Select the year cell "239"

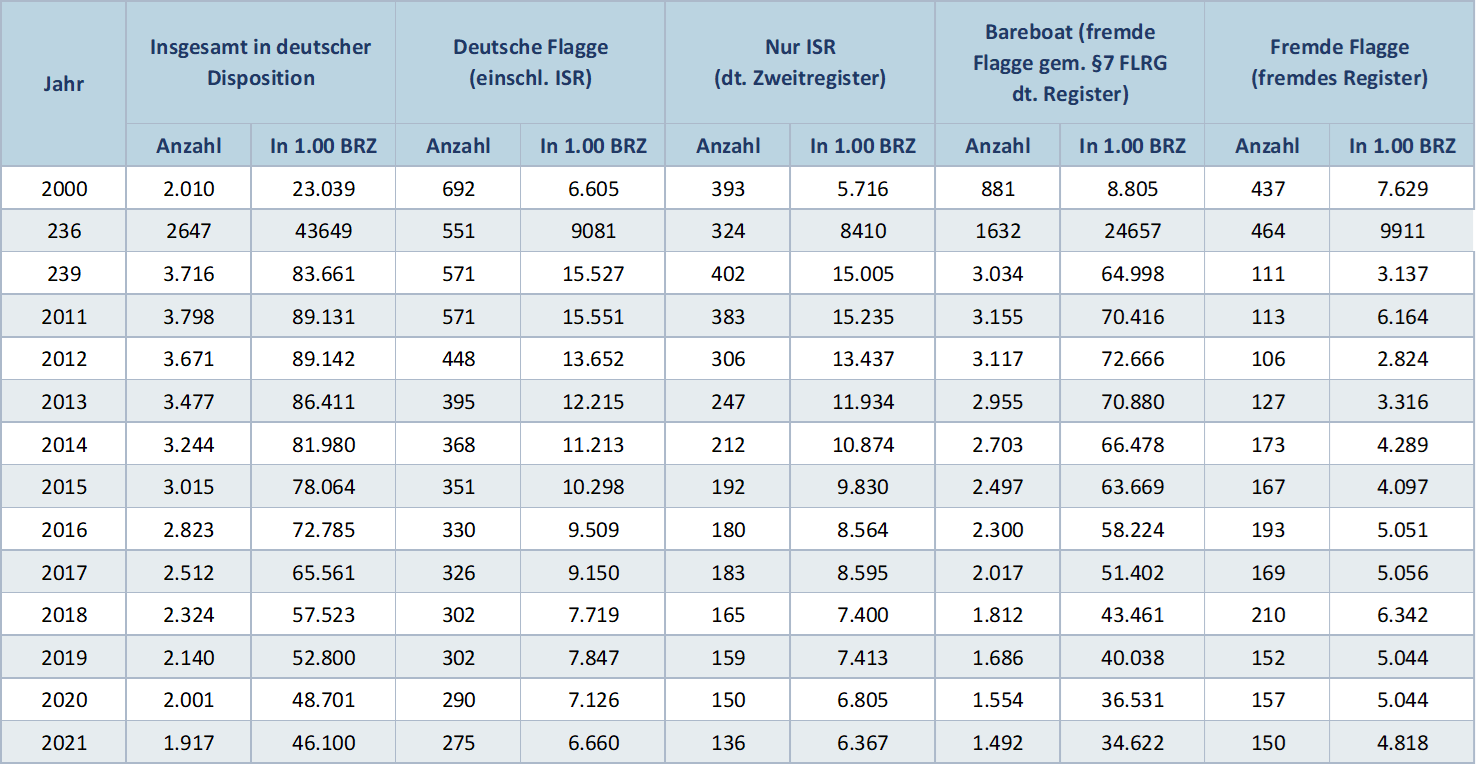tap(64, 274)
